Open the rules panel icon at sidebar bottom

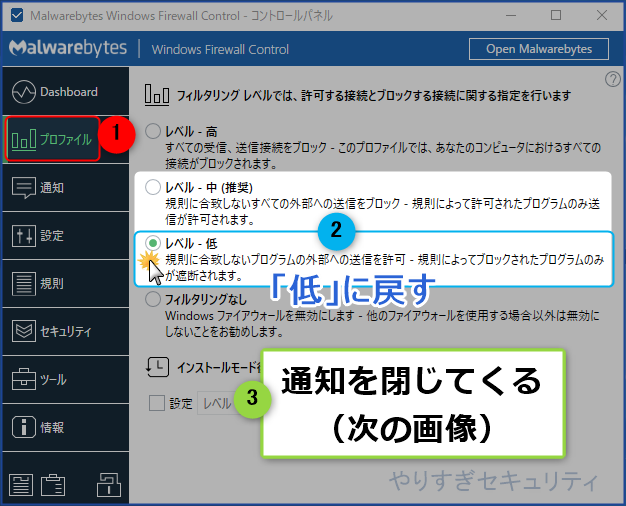[21, 485]
